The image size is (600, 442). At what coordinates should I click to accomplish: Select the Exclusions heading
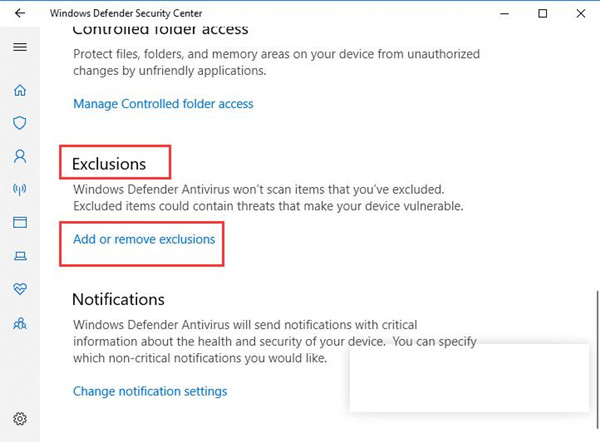pyautogui.click(x=109, y=164)
